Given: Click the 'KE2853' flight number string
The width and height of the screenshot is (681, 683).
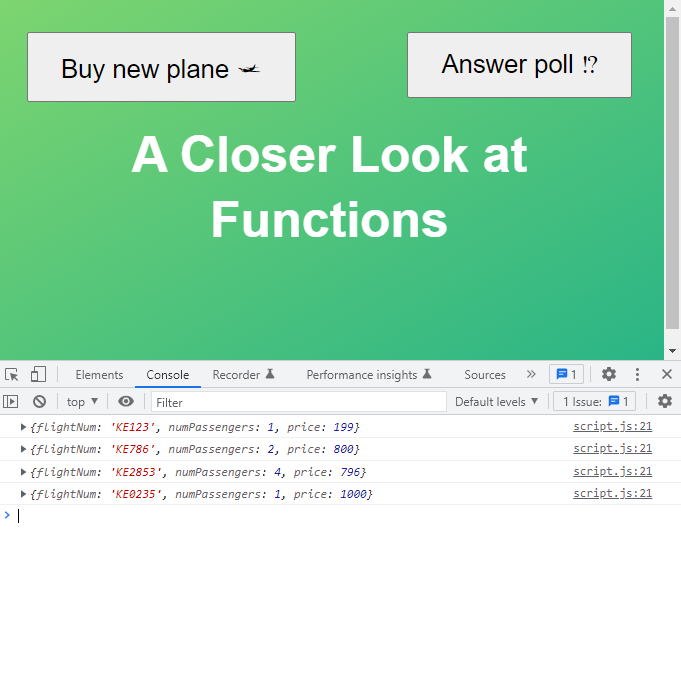Looking at the screenshot, I should tap(136, 472).
